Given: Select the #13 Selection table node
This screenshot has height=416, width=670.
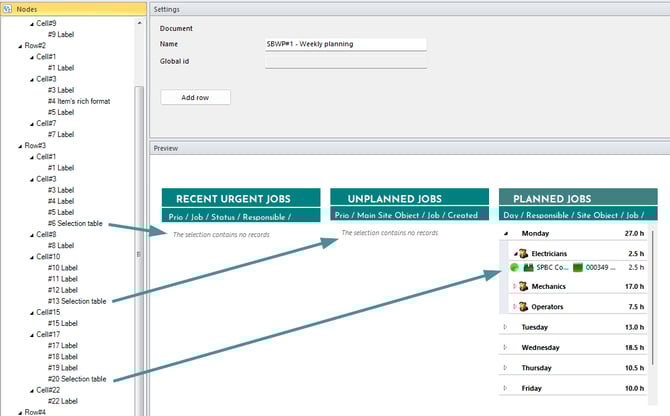Looking at the screenshot, I should (77, 300).
